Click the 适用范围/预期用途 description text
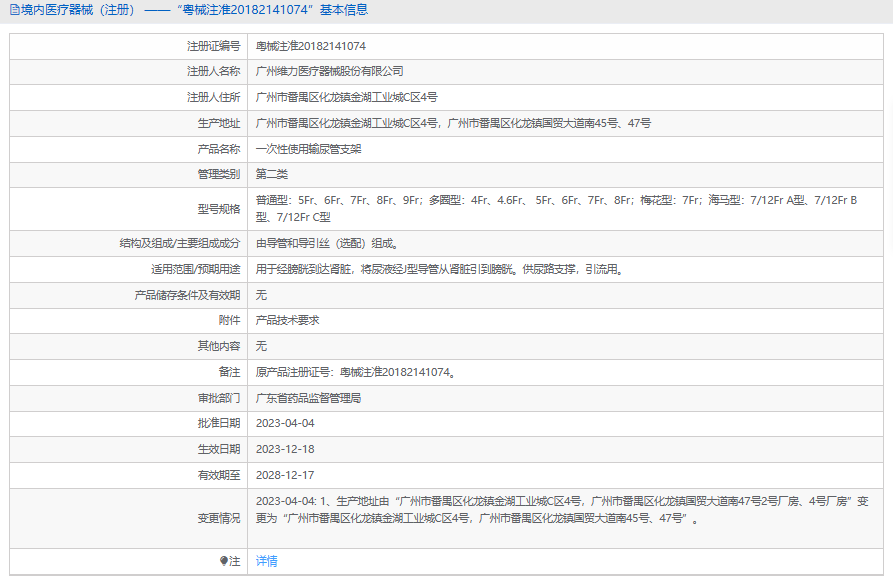Image resolution: width=893 pixels, height=580 pixels. click(x=440, y=269)
